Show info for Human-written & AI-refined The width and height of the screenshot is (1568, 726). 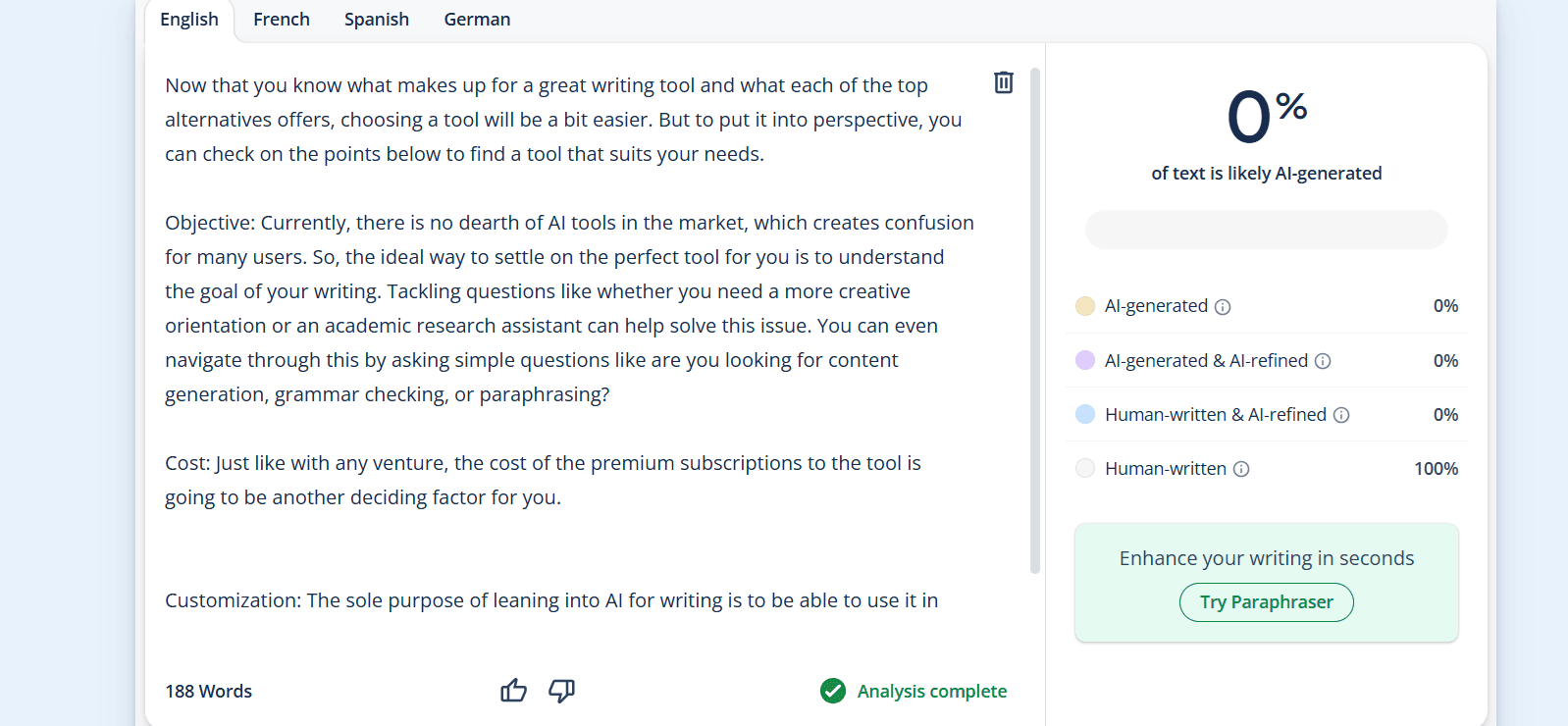pos(1341,415)
